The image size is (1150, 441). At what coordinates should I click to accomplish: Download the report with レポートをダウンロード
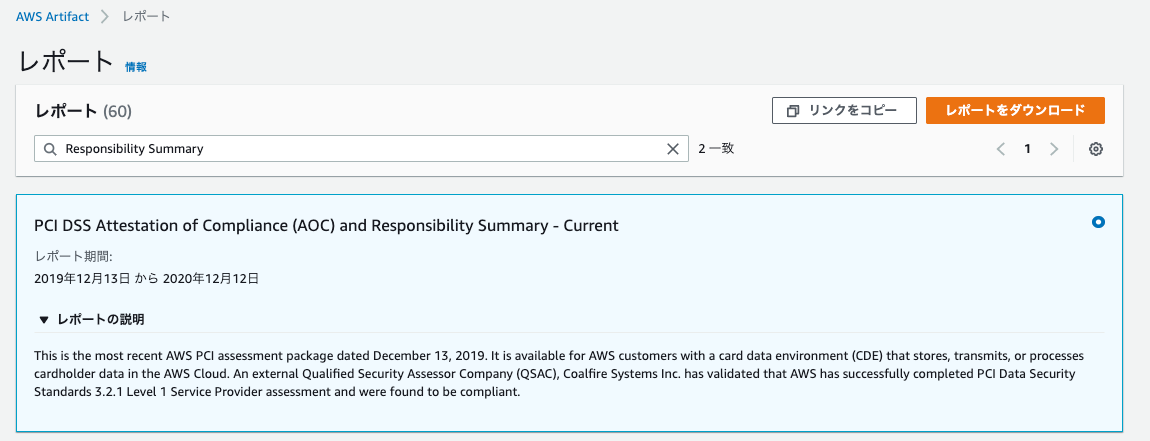pos(1015,111)
